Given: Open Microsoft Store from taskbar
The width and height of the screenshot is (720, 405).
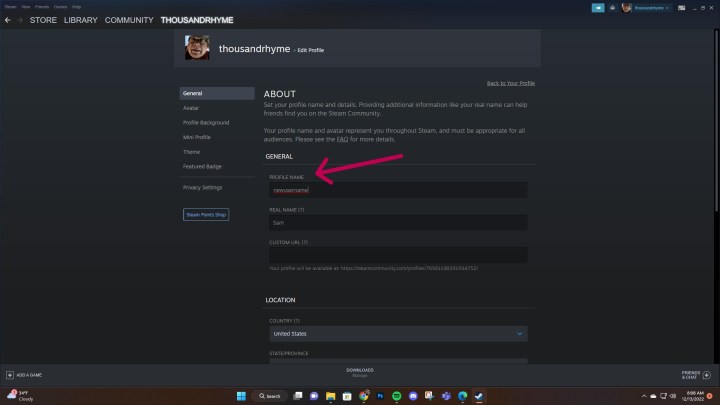Looking at the screenshot, I should [347, 396].
